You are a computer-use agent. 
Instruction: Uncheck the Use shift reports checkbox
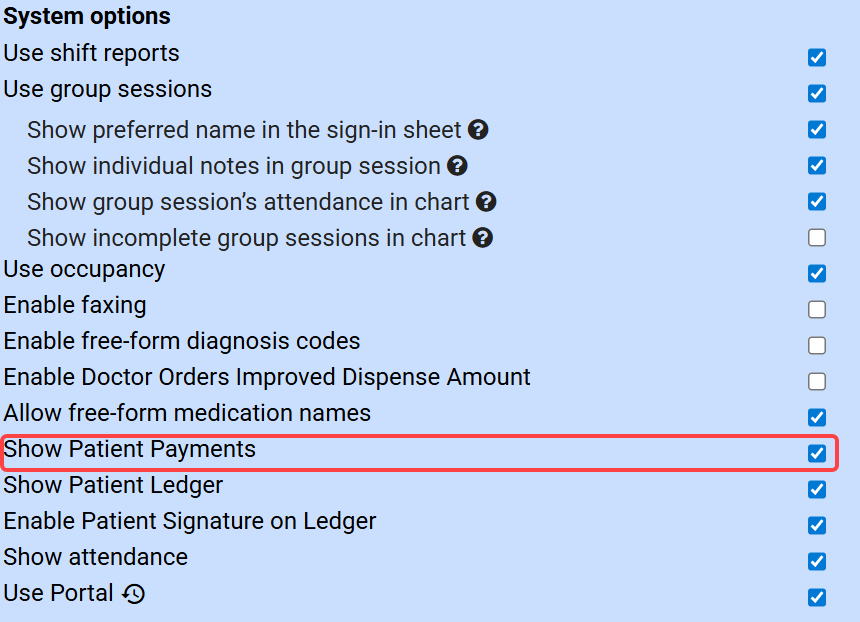(817, 57)
